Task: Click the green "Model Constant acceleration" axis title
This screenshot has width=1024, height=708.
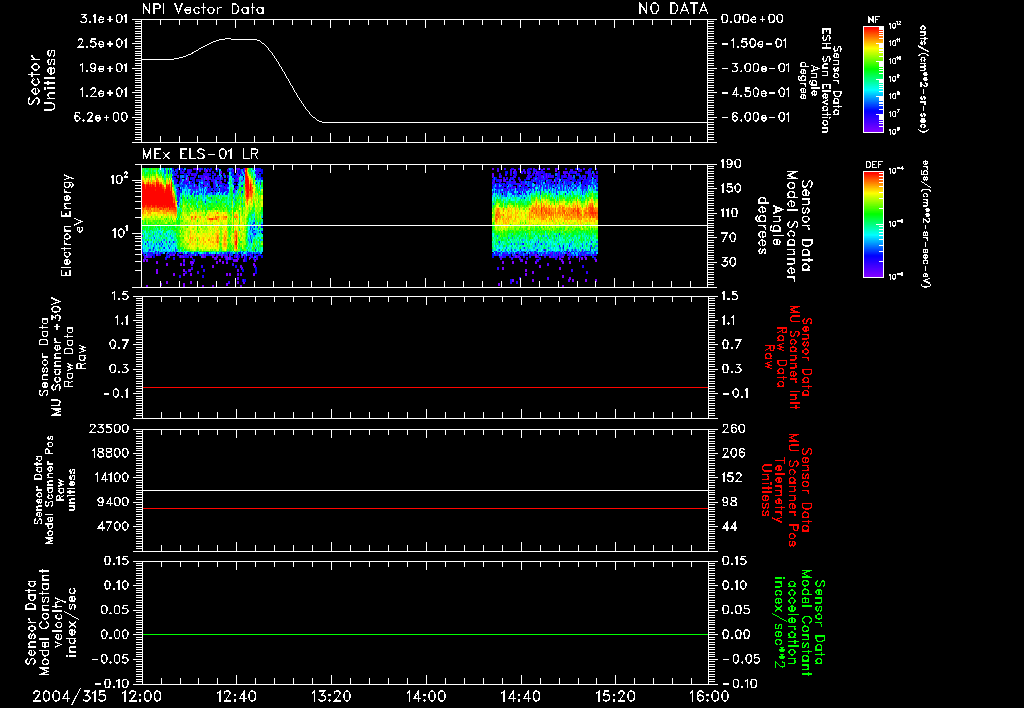Action: click(799, 623)
